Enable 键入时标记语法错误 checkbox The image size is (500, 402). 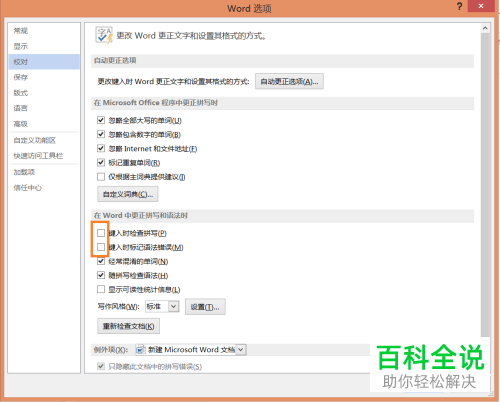[x=101, y=247]
